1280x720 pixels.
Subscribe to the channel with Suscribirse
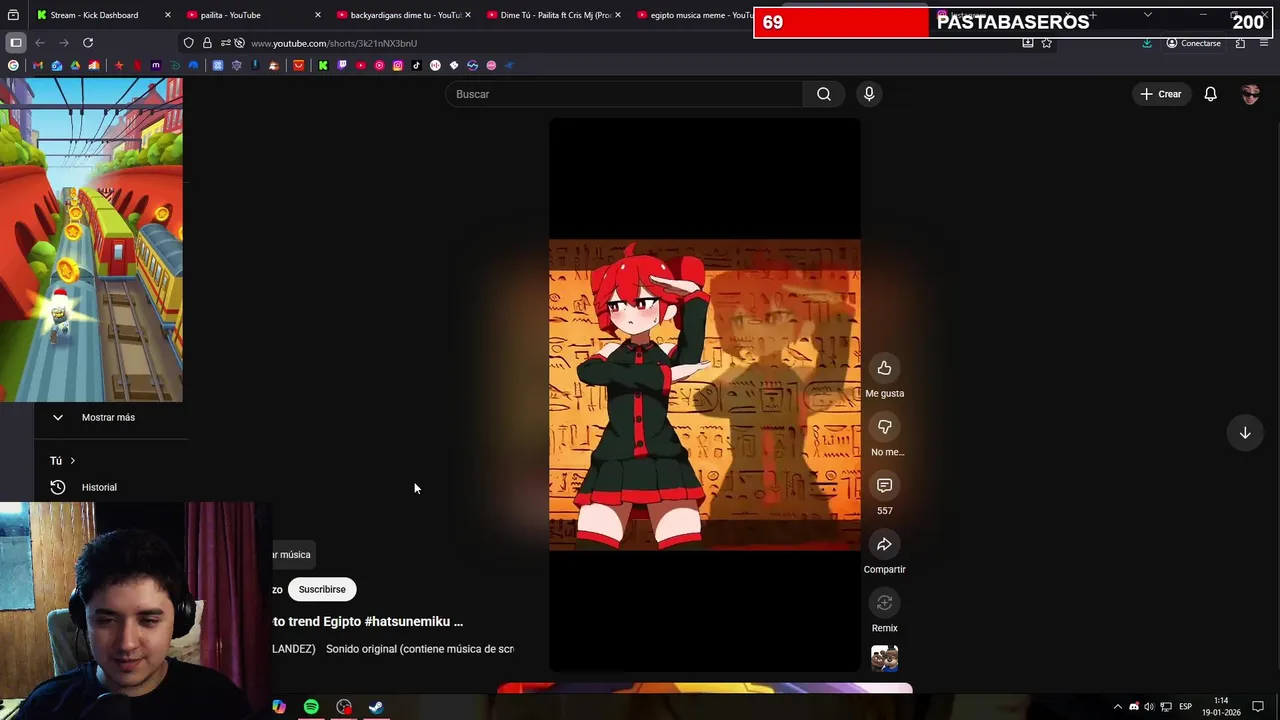pyautogui.click(x=322, y=589)
